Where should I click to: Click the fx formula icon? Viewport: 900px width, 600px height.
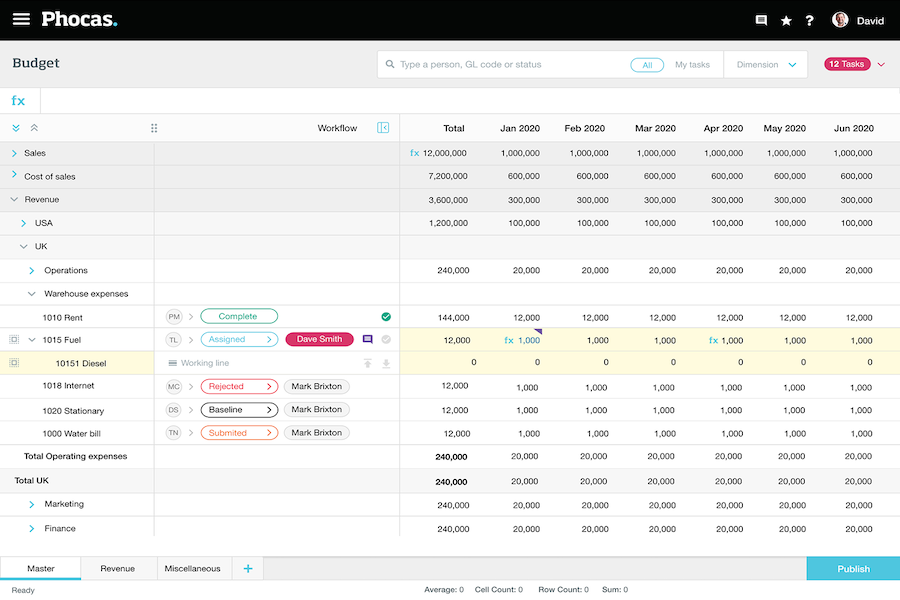click(19, 101)
